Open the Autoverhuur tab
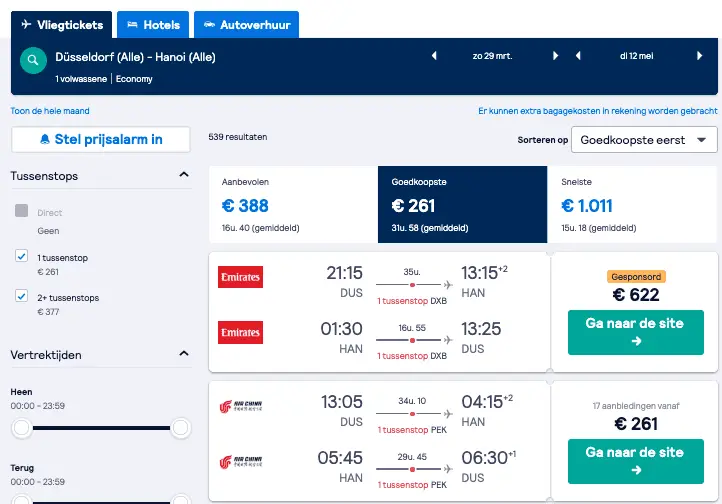The width and height of the screenshot is (722, 504). (x=246, y=25)
